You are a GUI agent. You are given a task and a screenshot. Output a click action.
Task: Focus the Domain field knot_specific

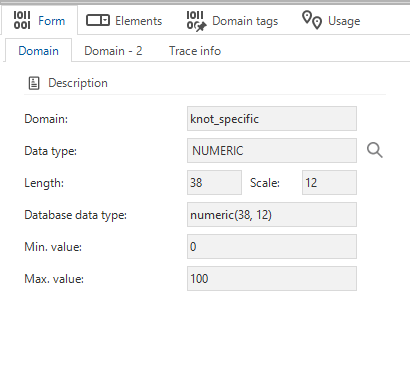272,119
